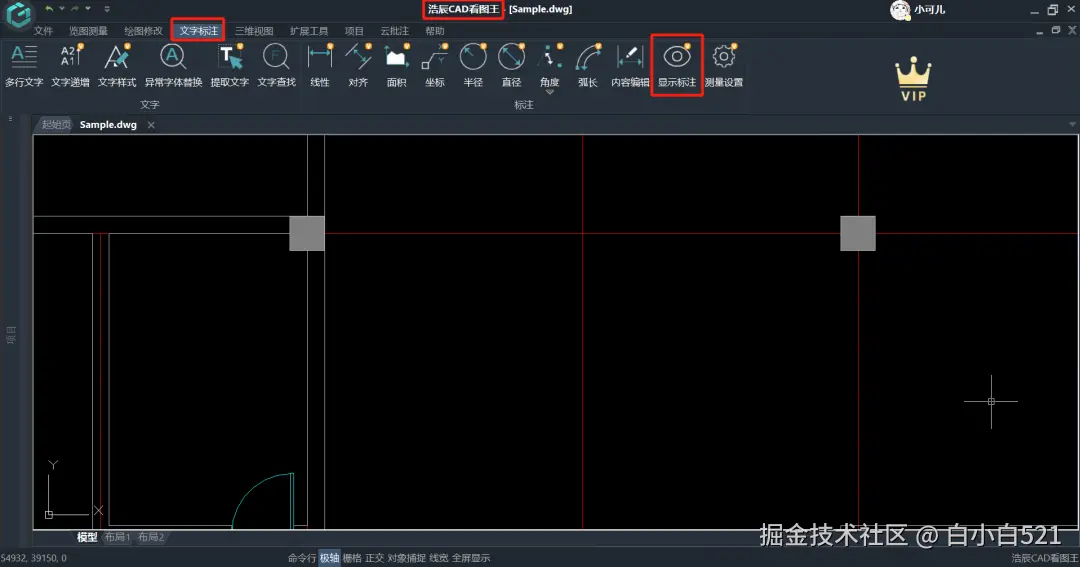The image size is (1080, 567).
Task: Click the coordinates readout 54932, 39150, 0
Action: coord(34,558)
